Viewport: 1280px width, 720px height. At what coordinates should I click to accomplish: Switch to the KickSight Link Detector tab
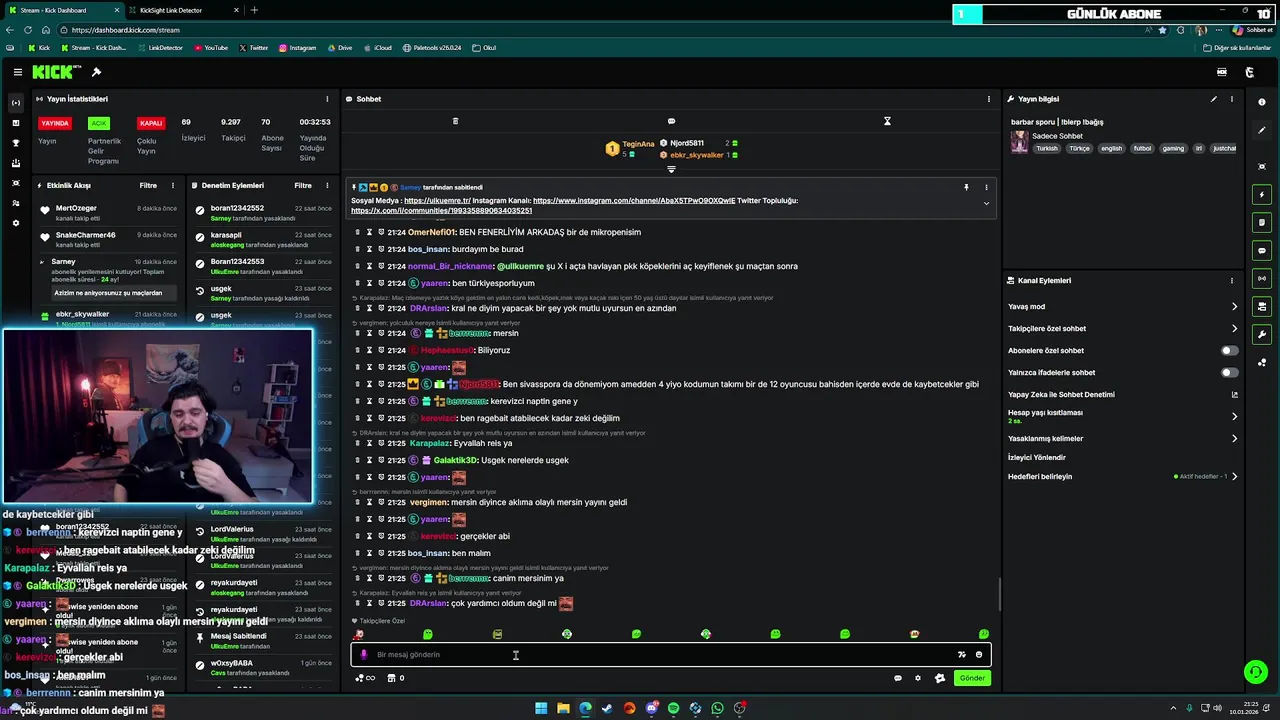coord(178,10)
